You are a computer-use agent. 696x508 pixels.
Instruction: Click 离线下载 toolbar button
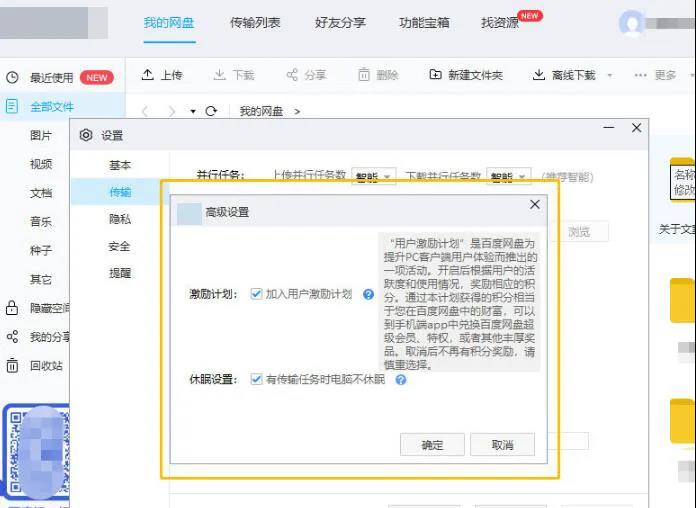[x=564, y=75]
